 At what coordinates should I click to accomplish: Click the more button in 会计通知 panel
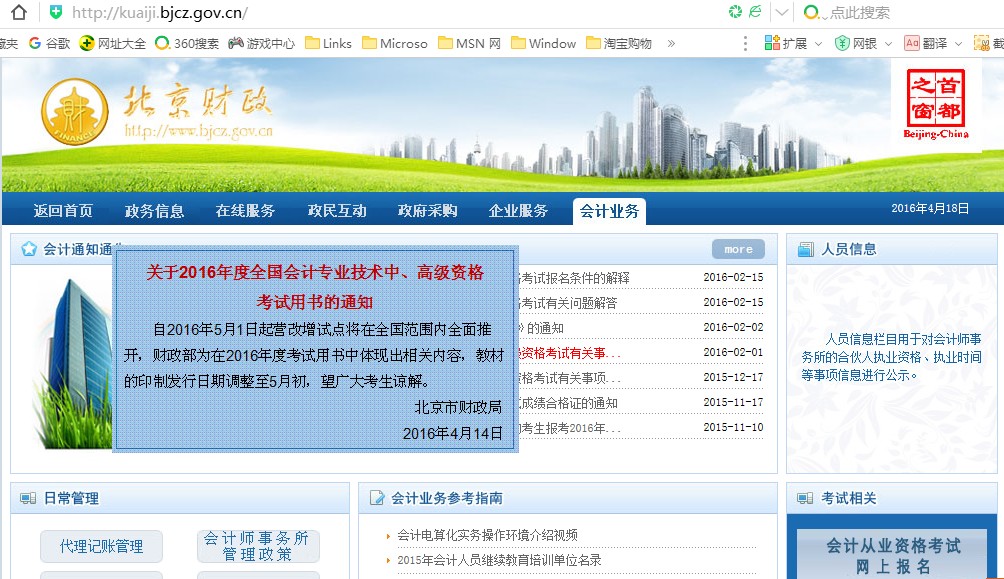738,249
